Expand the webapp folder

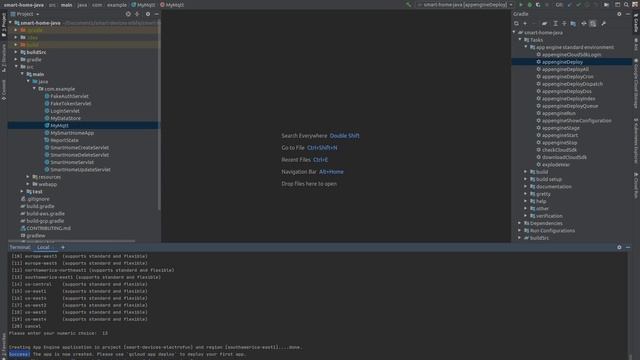tap(28, 184)
